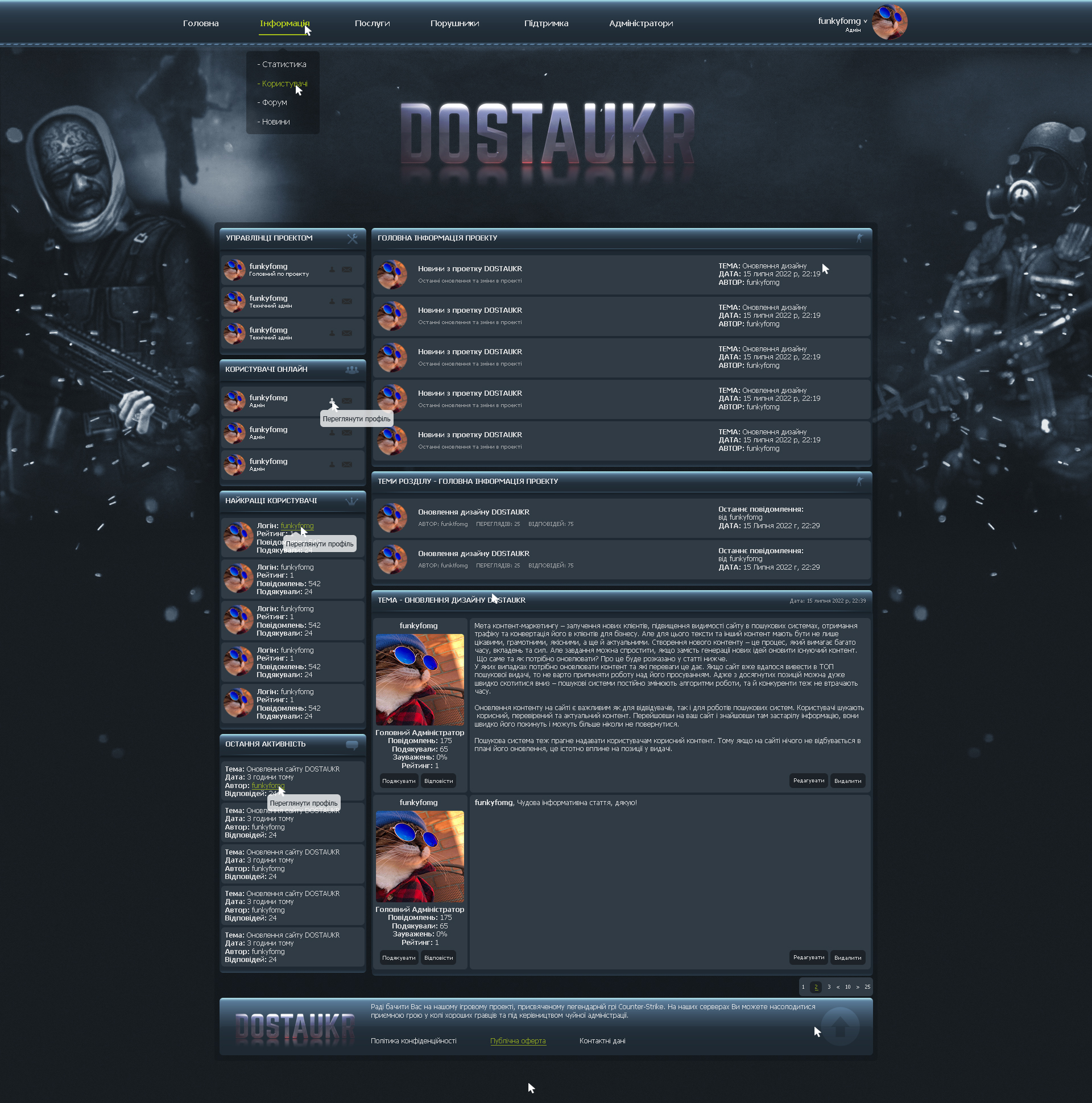Click envelope icon for last online Адмін user

pyautogui.click(x=347, y=465)
